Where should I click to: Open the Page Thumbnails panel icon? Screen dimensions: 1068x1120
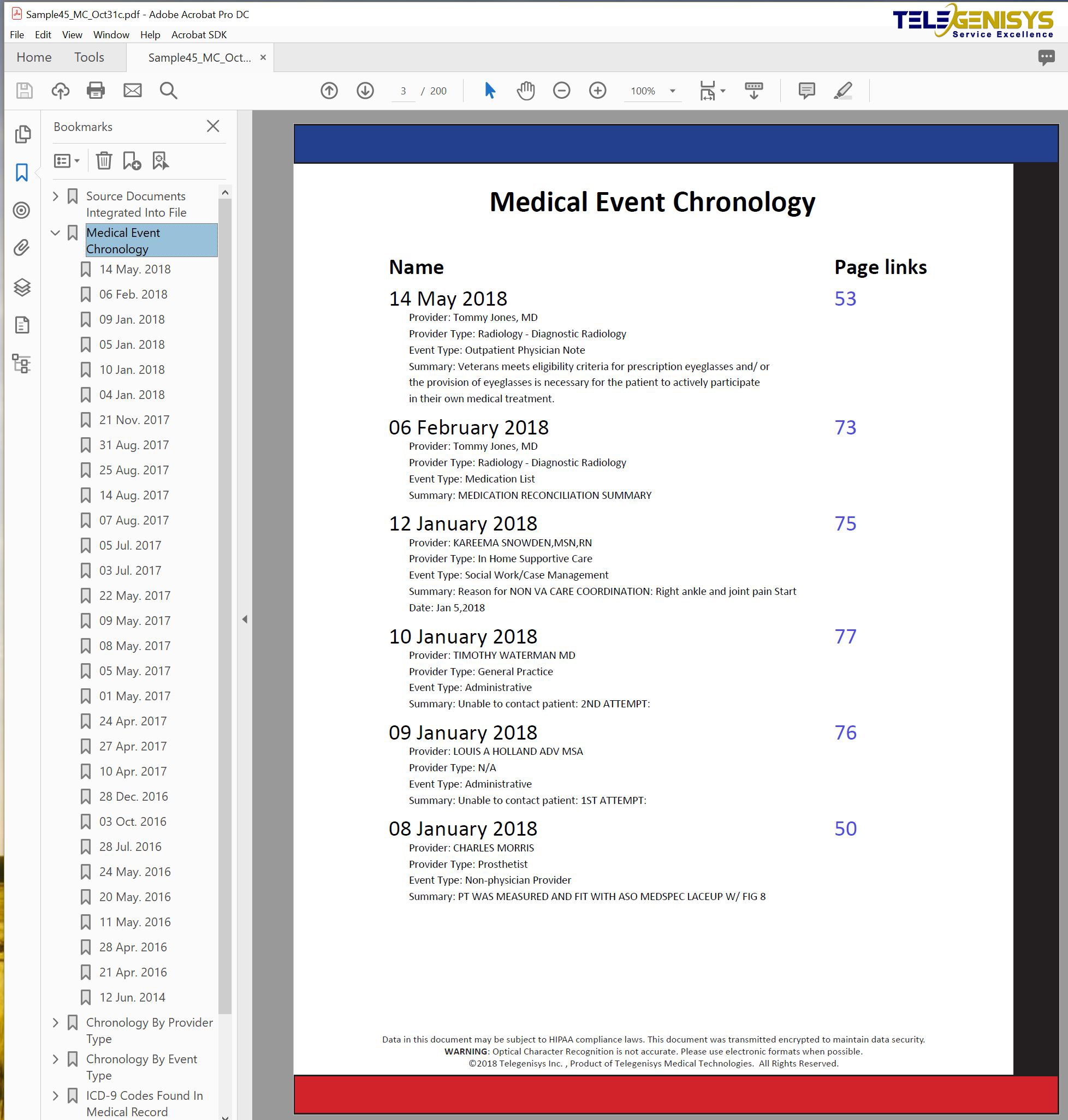click(22, 134)
